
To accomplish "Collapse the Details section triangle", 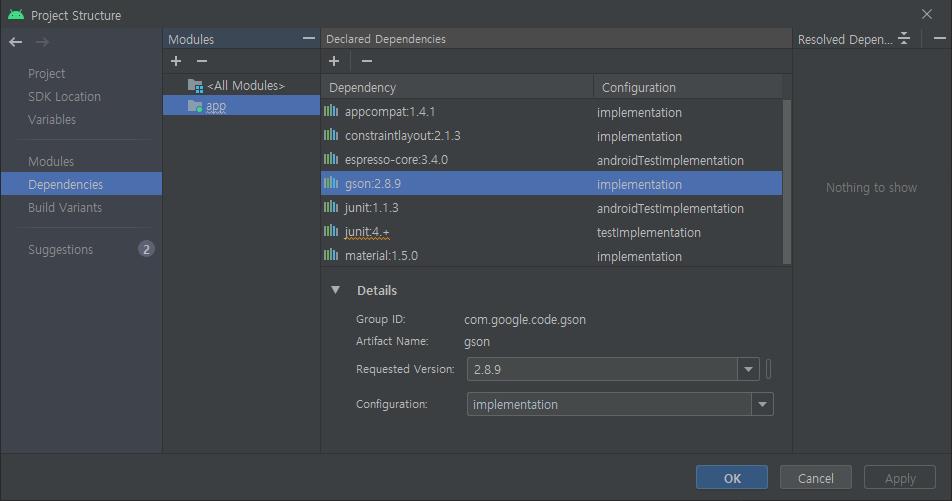I will tap(335, 290).
